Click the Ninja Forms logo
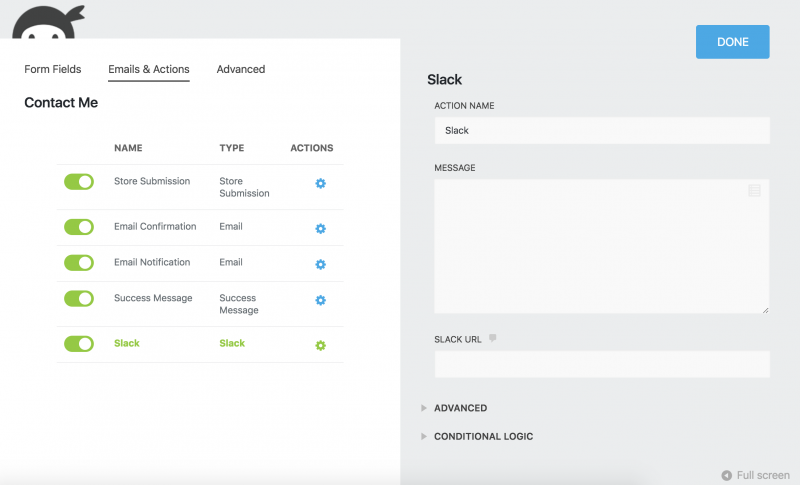Viewport: 800px width, 485px height. point(48,22)
